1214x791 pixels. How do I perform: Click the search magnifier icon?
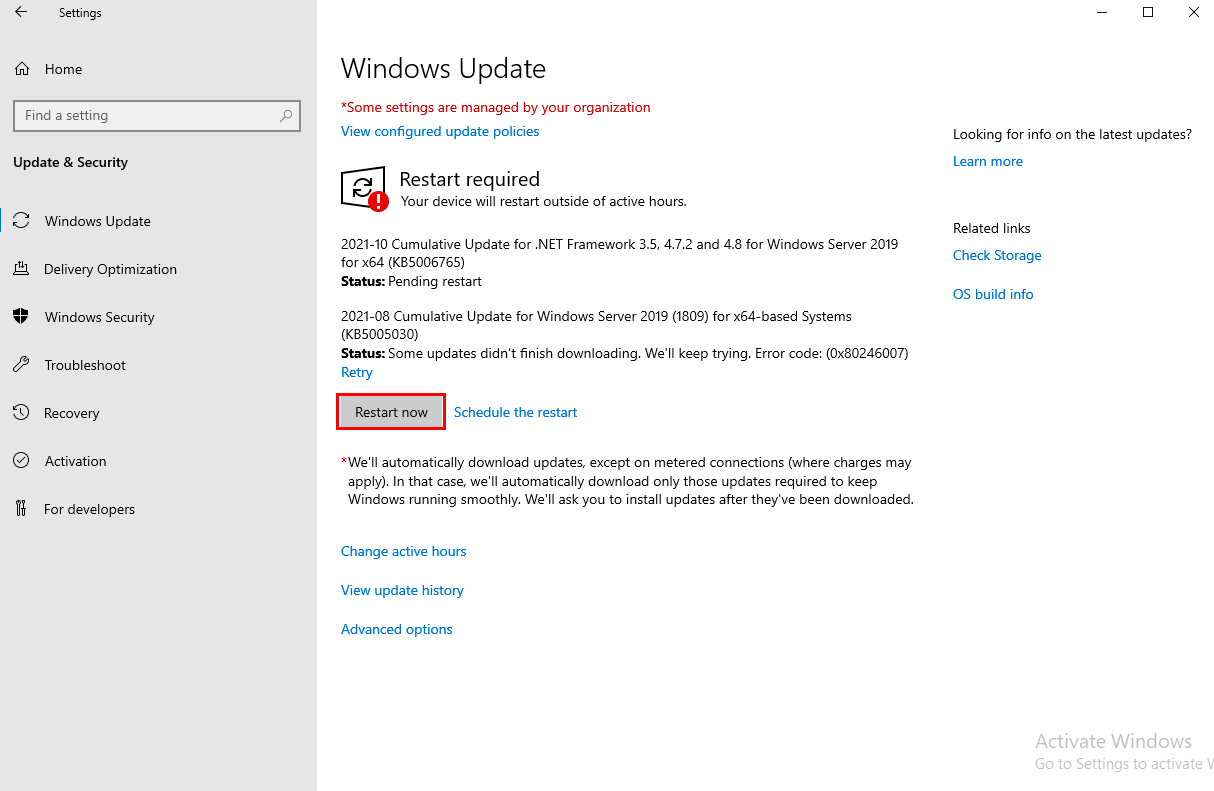click(x=286, y=116)
